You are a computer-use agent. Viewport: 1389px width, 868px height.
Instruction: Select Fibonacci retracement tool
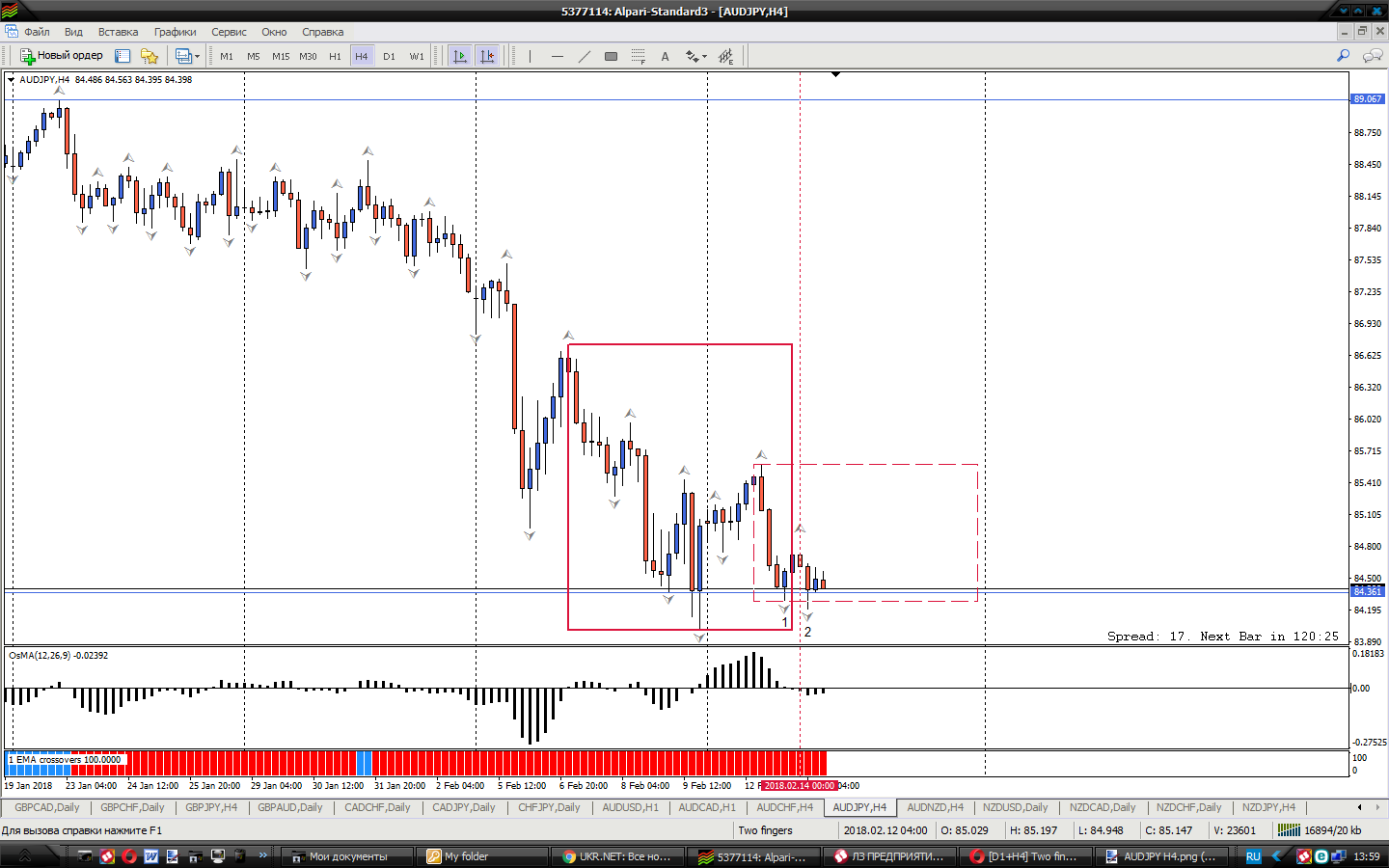638,56
